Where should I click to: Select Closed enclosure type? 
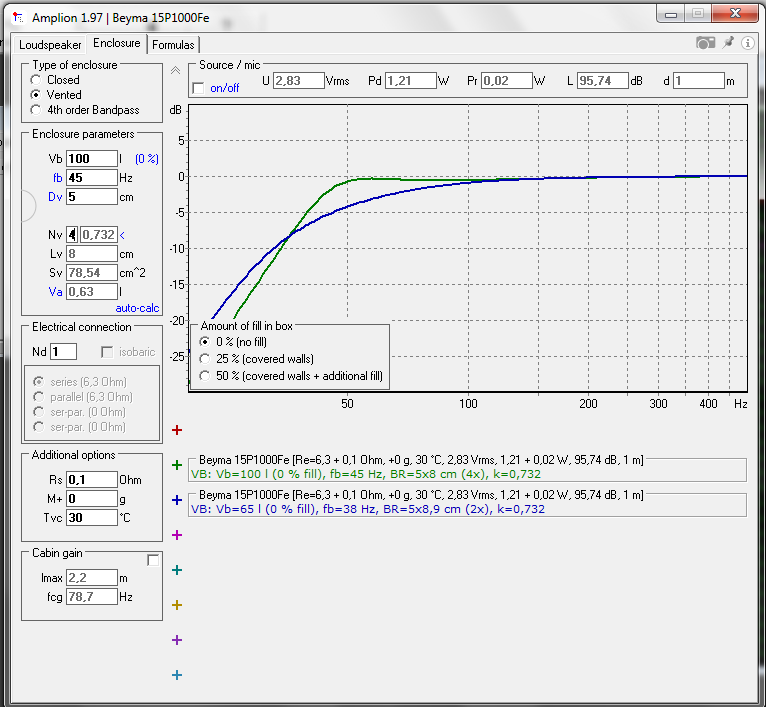tap(35, 80)
